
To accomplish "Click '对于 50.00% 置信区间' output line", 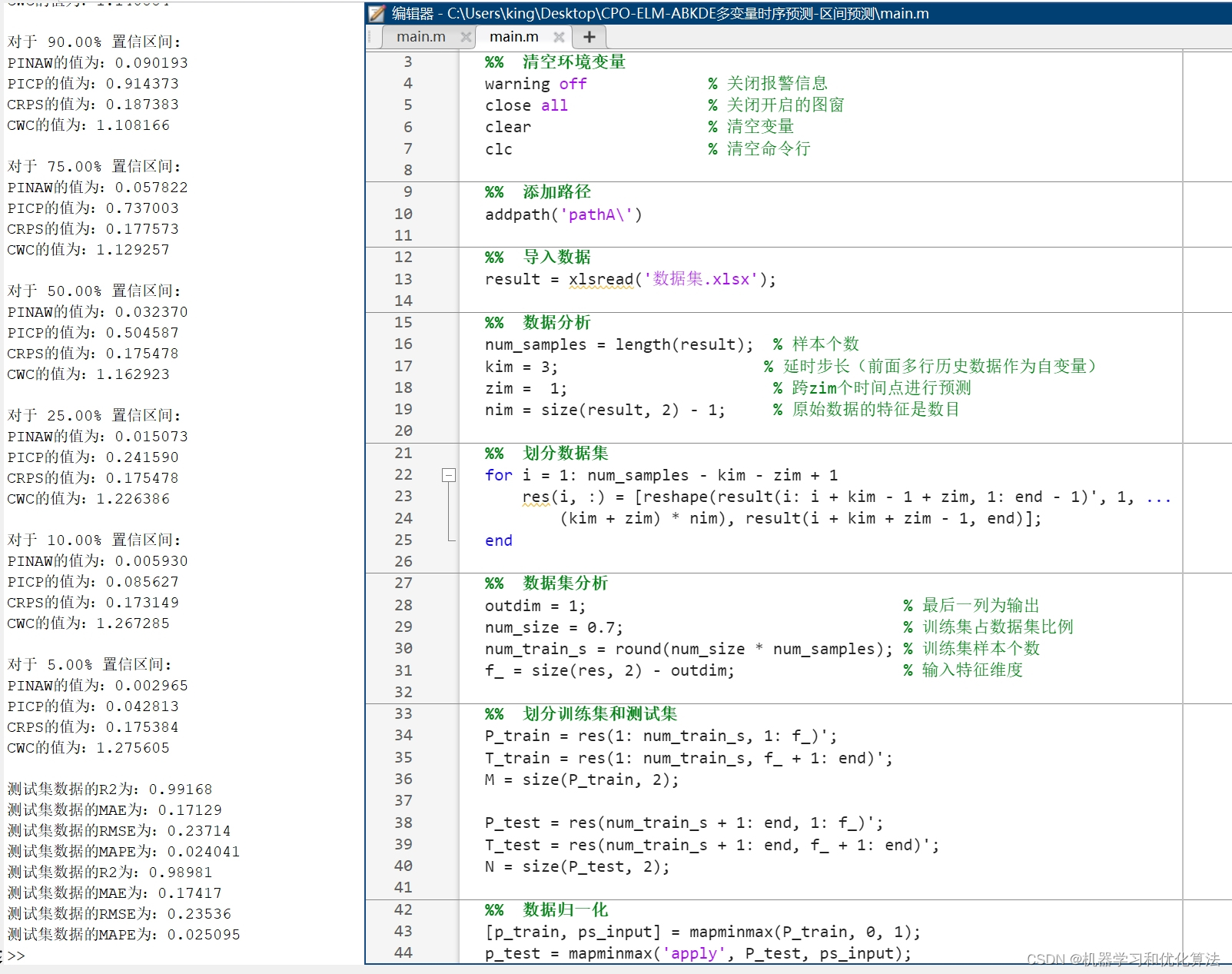I will coord(95,291).
